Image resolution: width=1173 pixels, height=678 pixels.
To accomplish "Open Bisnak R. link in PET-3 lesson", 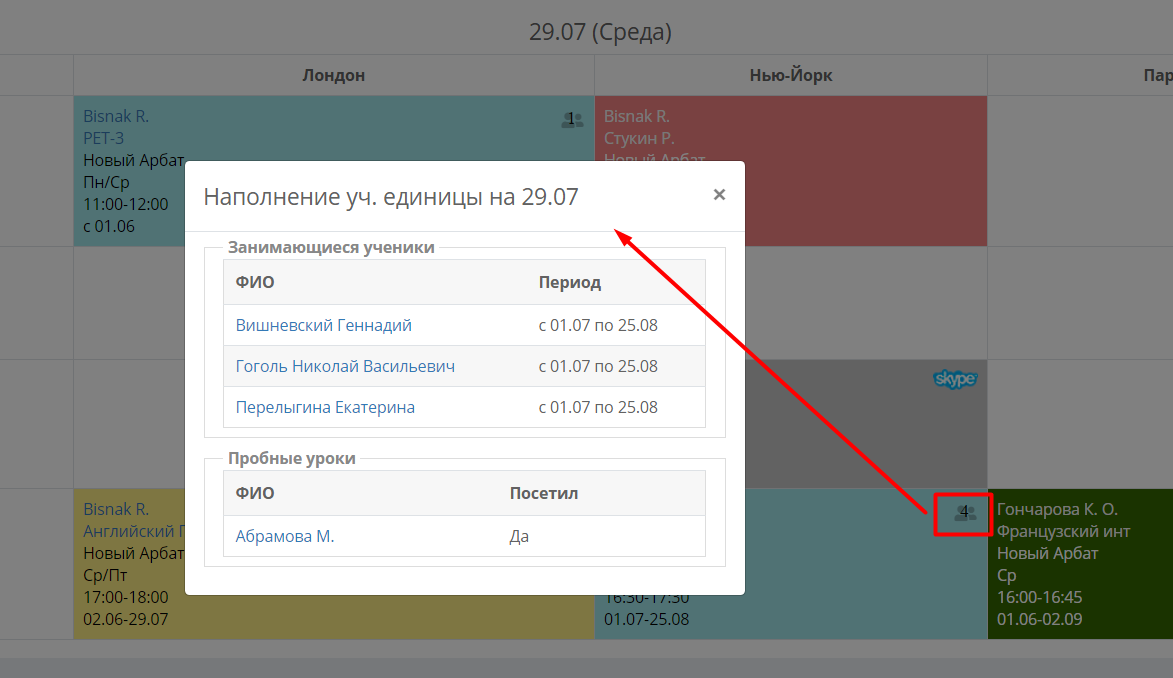I will click(x=116, y=117).
